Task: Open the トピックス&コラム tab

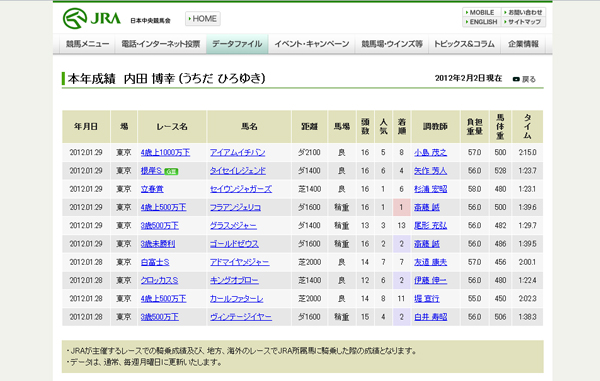Action: click(464, 44)
